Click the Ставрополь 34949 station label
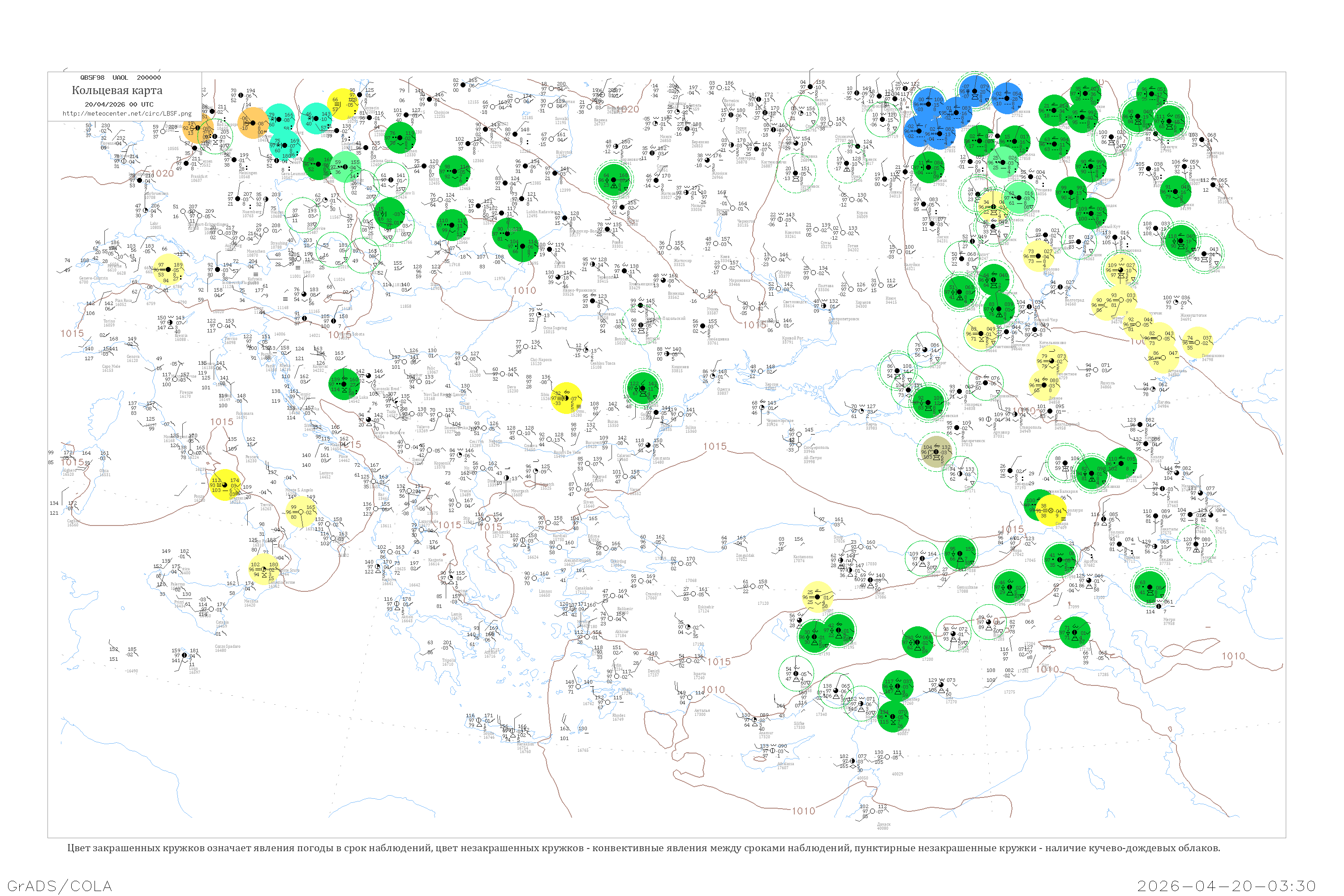1344x896 pixels. pyautogui.click(x=1029, y=429)
